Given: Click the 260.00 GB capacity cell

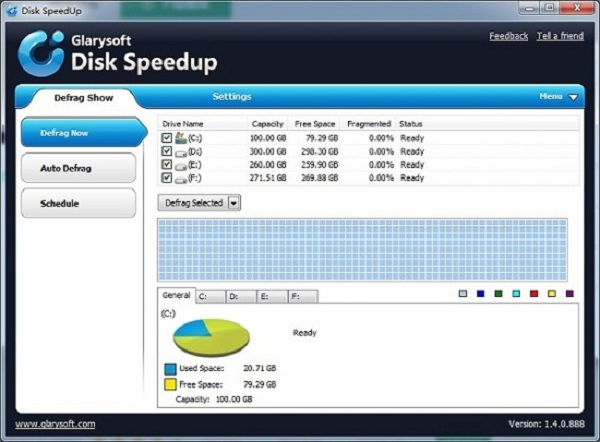Looking at the screenshot, I should coord(268,165).
